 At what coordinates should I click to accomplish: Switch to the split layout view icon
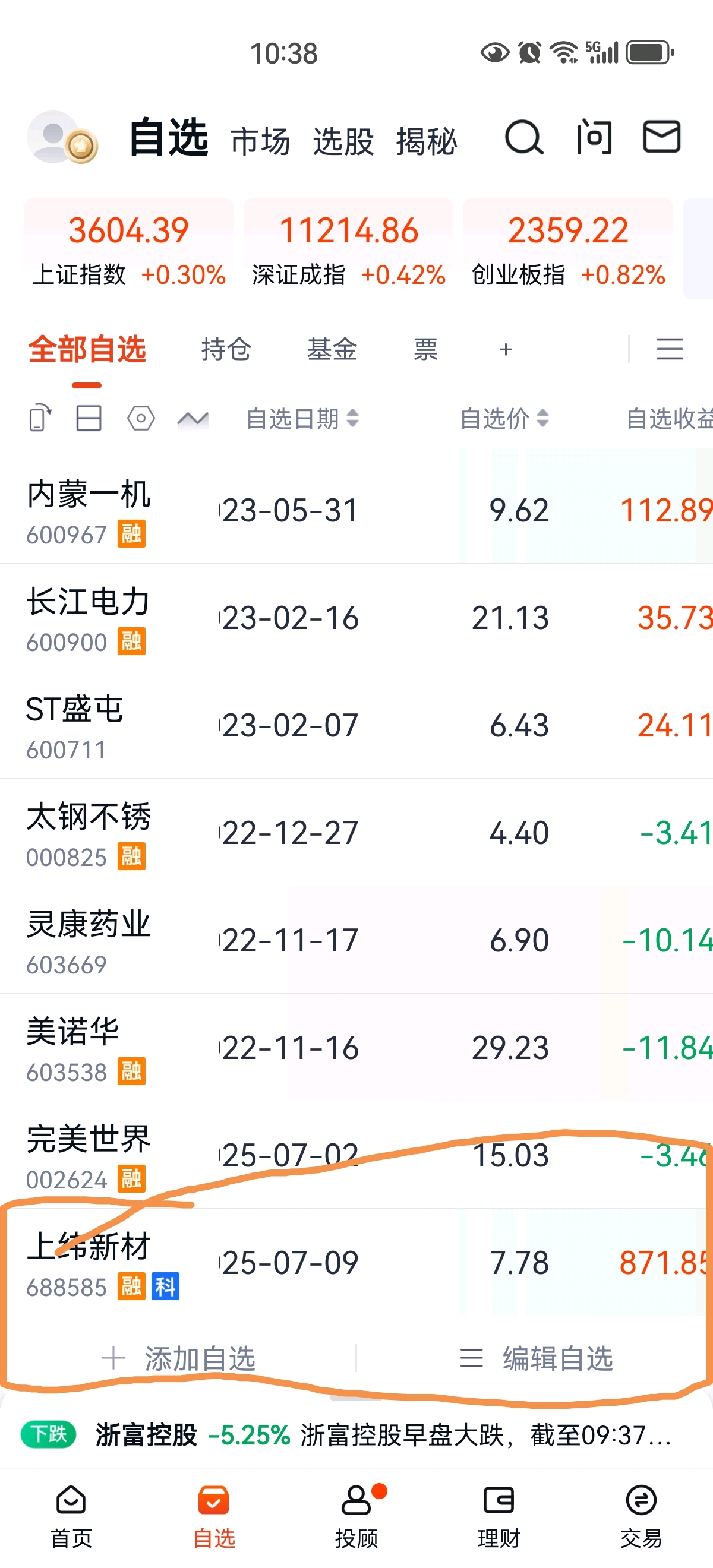(89, 418)
